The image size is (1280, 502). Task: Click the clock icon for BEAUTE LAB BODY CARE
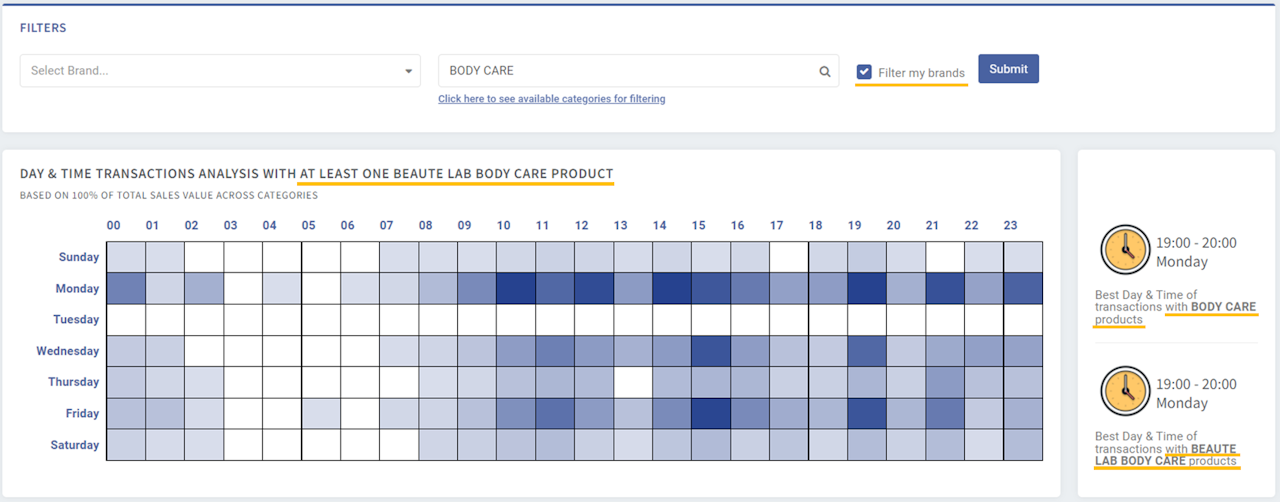pyautogui.click(x=1124, y=391)
